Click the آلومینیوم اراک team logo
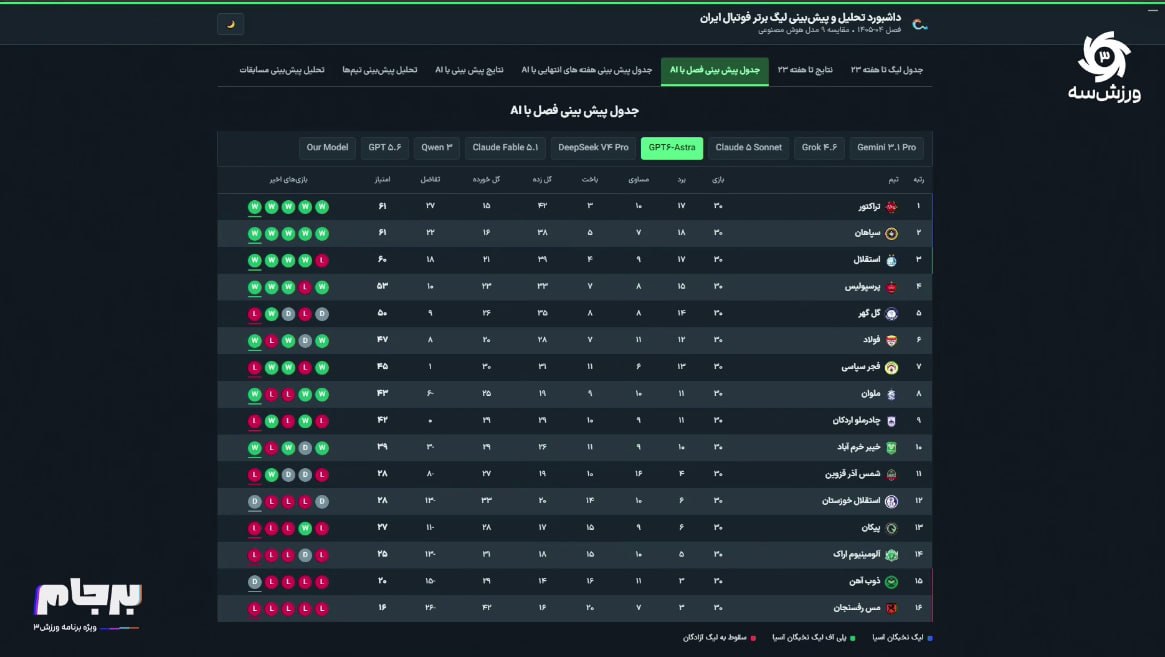 (x=892, y=554)
